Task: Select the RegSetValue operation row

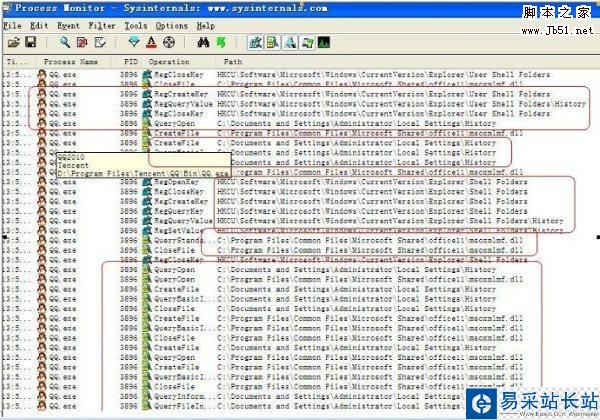Action: pos(300,231)
